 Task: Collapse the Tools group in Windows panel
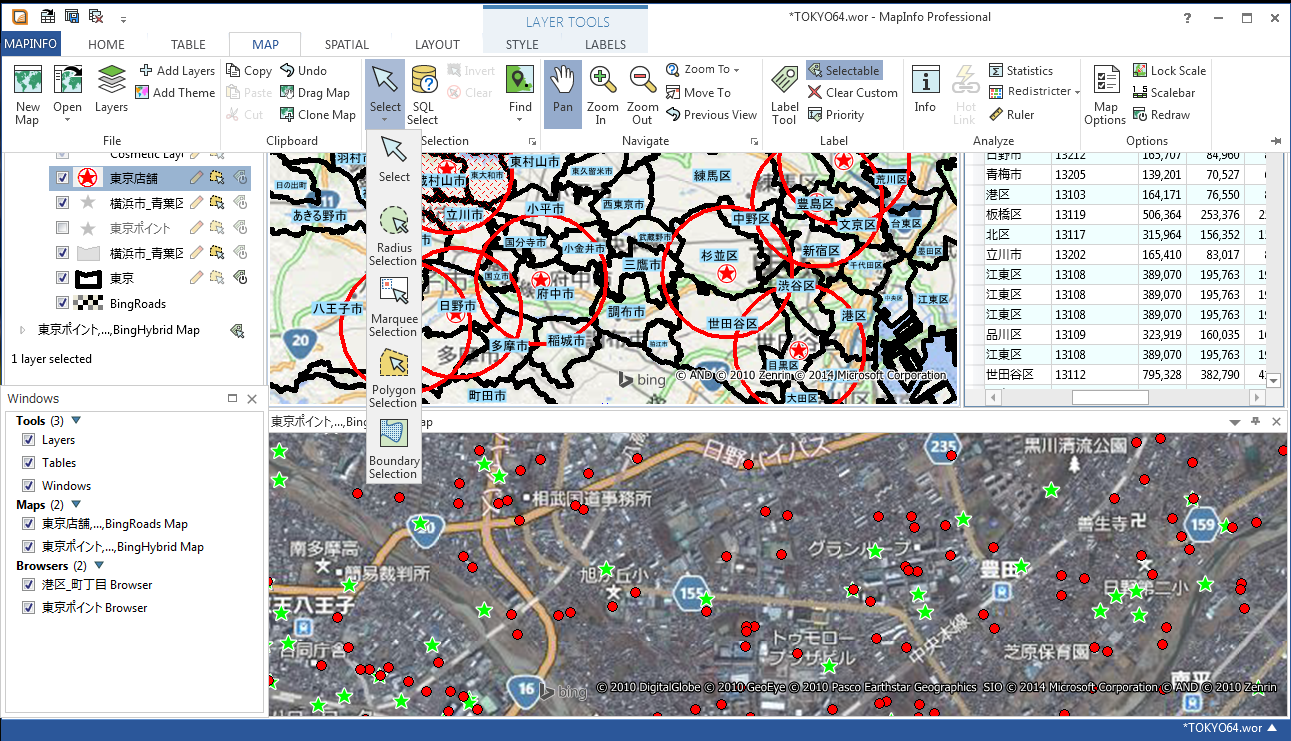[x=76, y=421]
